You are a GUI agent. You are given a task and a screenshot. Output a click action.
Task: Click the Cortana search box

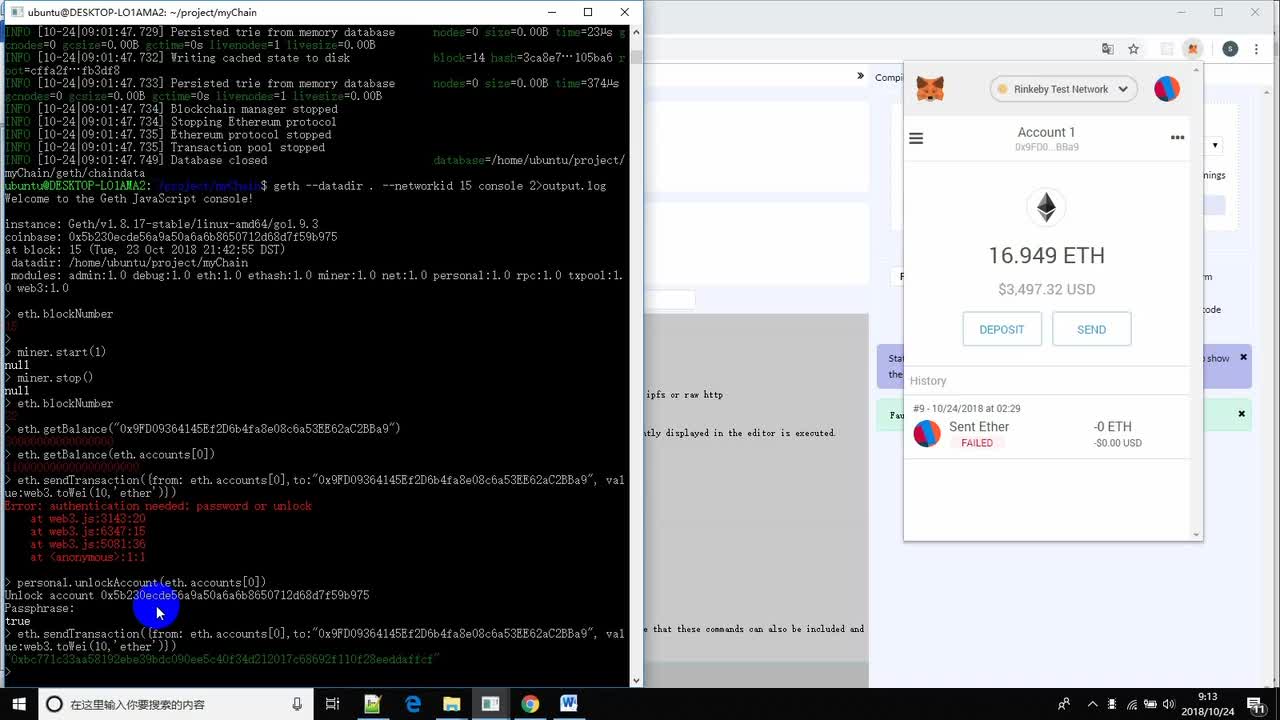(x=175, y=704)
